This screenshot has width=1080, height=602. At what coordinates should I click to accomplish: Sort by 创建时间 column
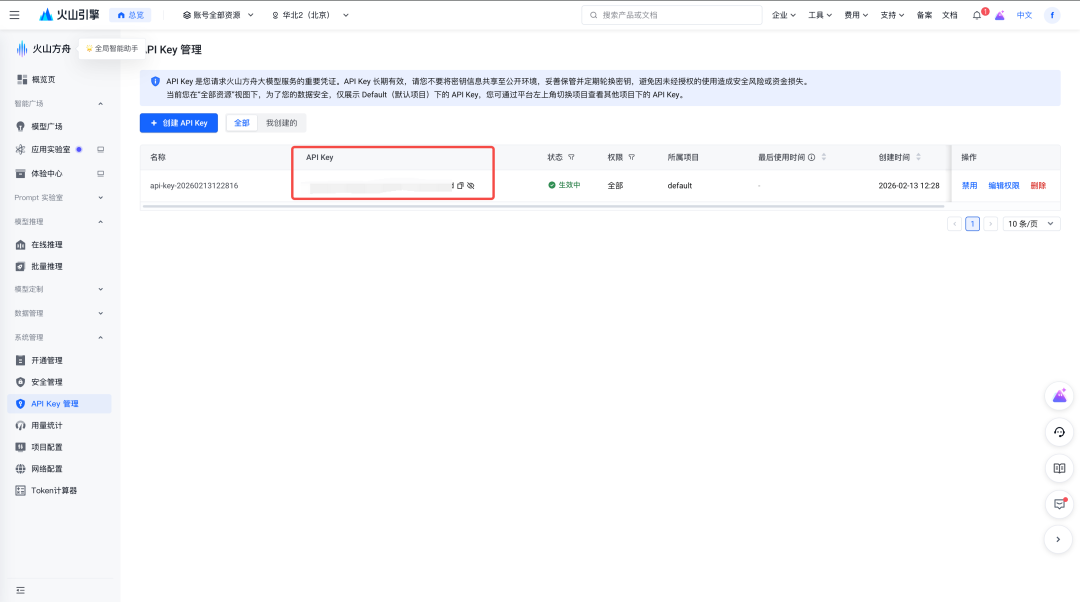click(x=918, y=157)
